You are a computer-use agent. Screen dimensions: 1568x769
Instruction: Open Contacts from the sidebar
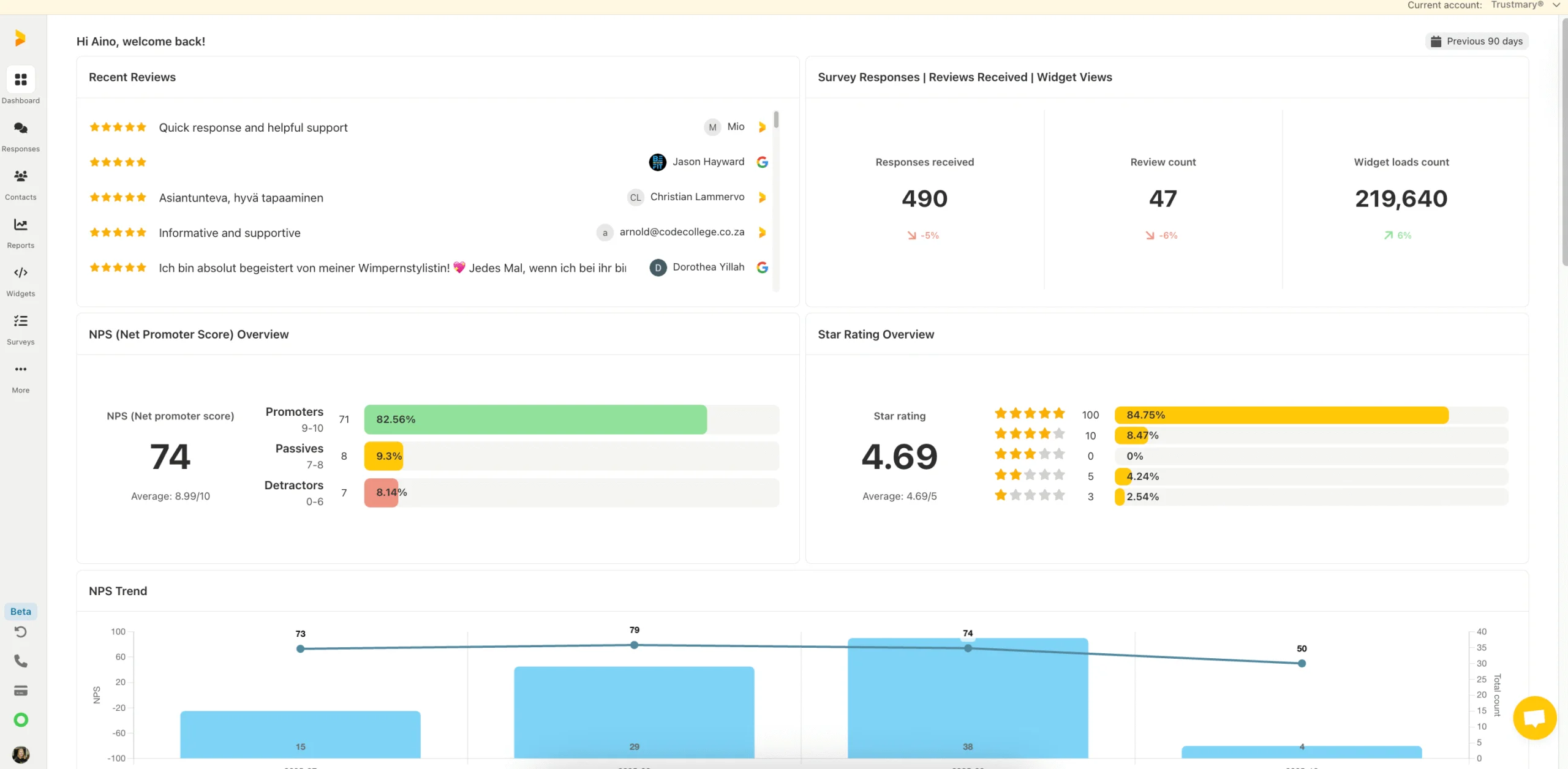click(20, 181)
